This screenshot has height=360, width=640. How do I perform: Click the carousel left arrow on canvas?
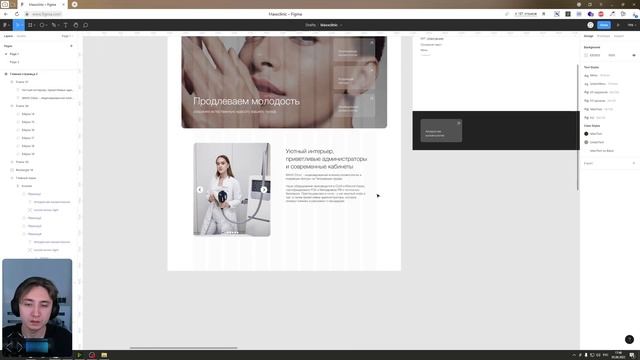(x=200, y=189)
